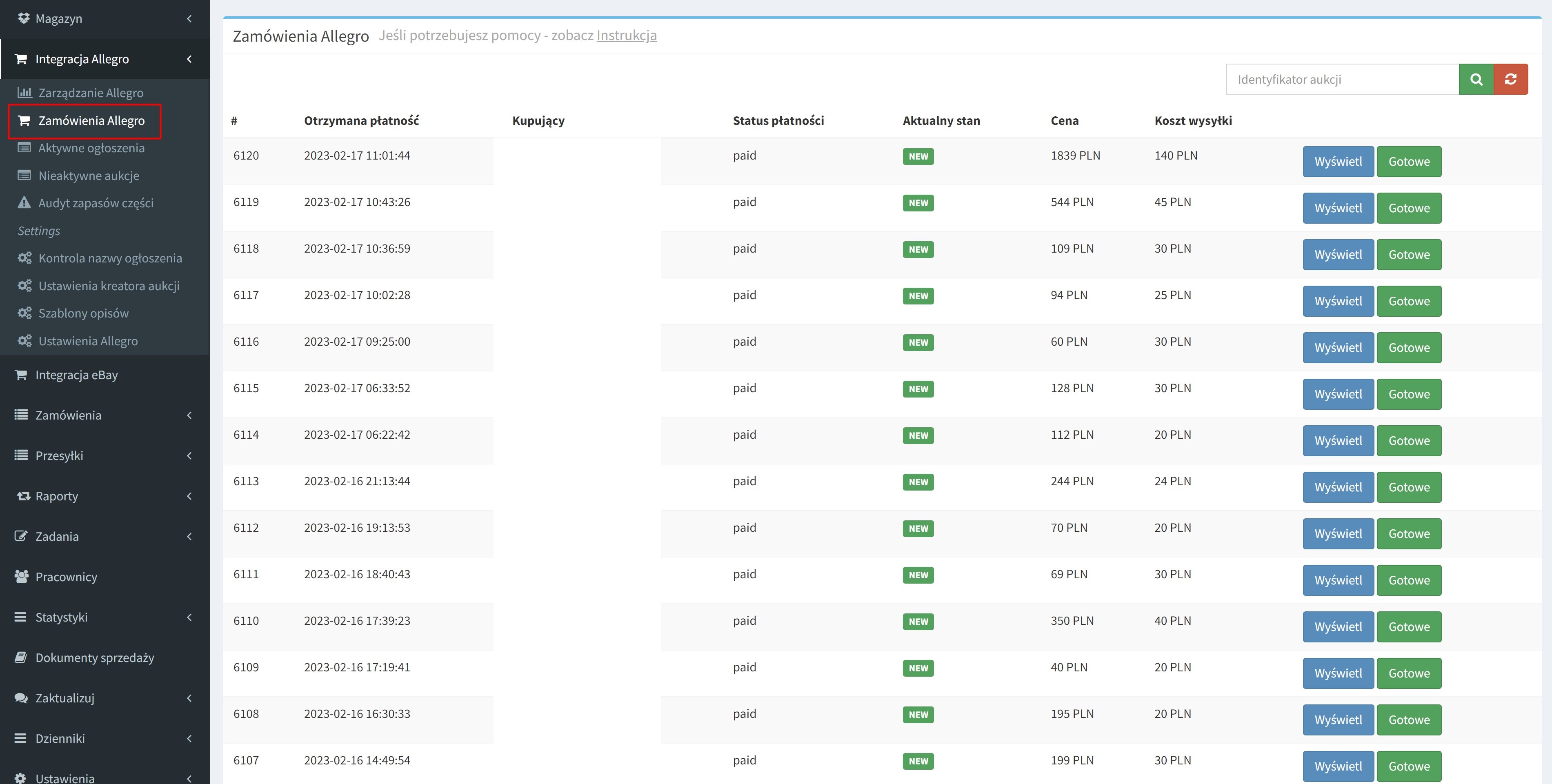Viewport: 1552px width, 784px height.
Task: Expand the Magazyn menu chevron
Action: (189, 19)
